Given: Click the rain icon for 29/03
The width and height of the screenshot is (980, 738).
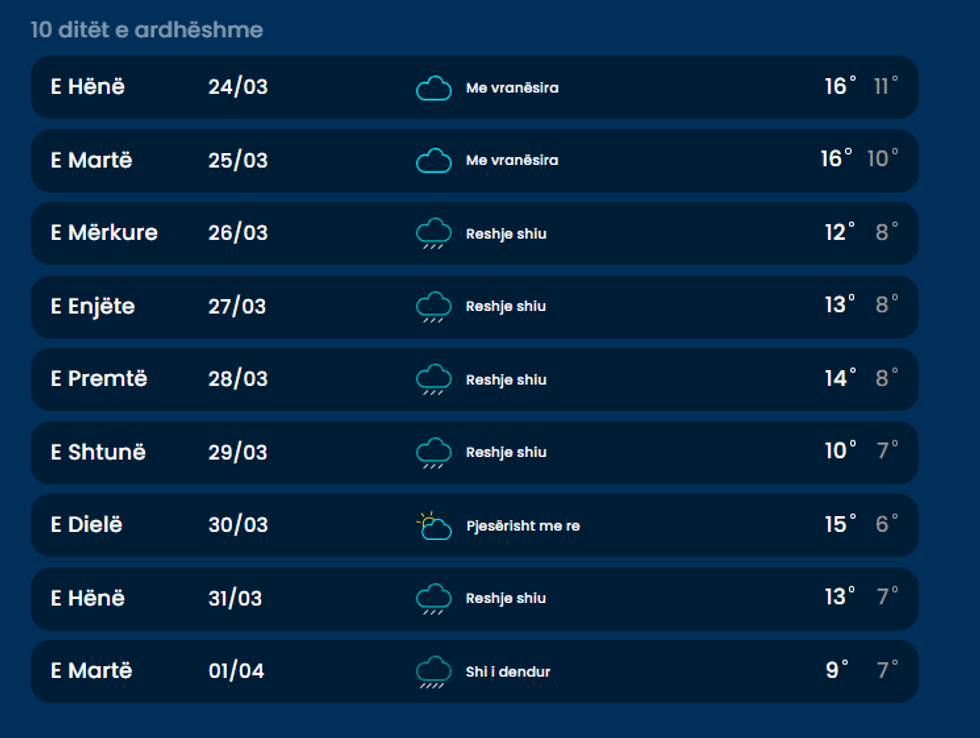Looking at the screenshot, I should click(x=433, y=452).
